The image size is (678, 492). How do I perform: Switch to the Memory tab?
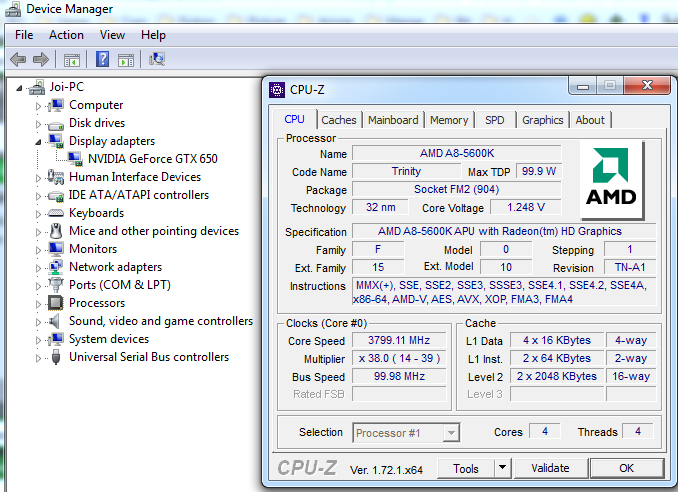pos(449,120)
